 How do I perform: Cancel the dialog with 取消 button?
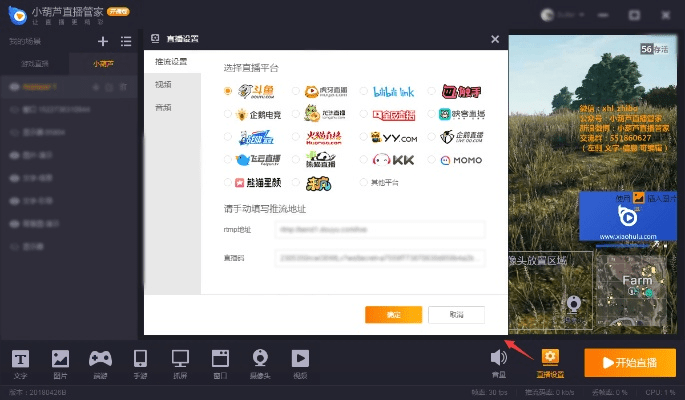pyautogui.click(x=457, y=314)
